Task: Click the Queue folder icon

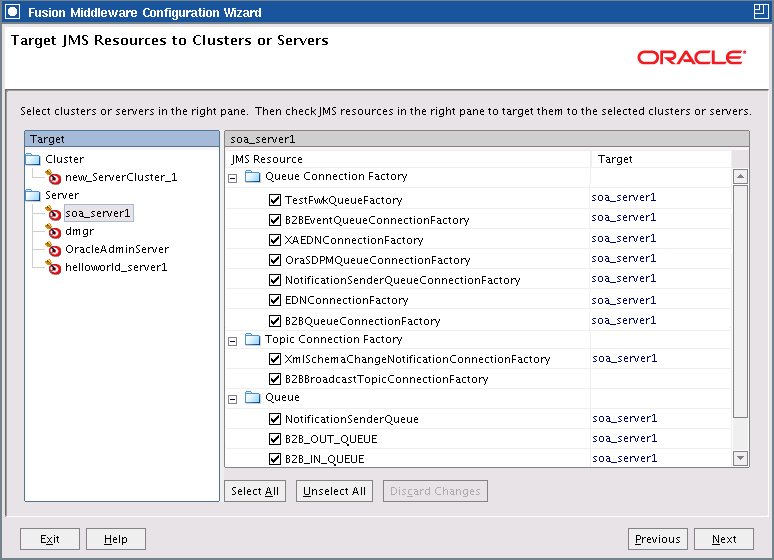Action: (253, 397)
